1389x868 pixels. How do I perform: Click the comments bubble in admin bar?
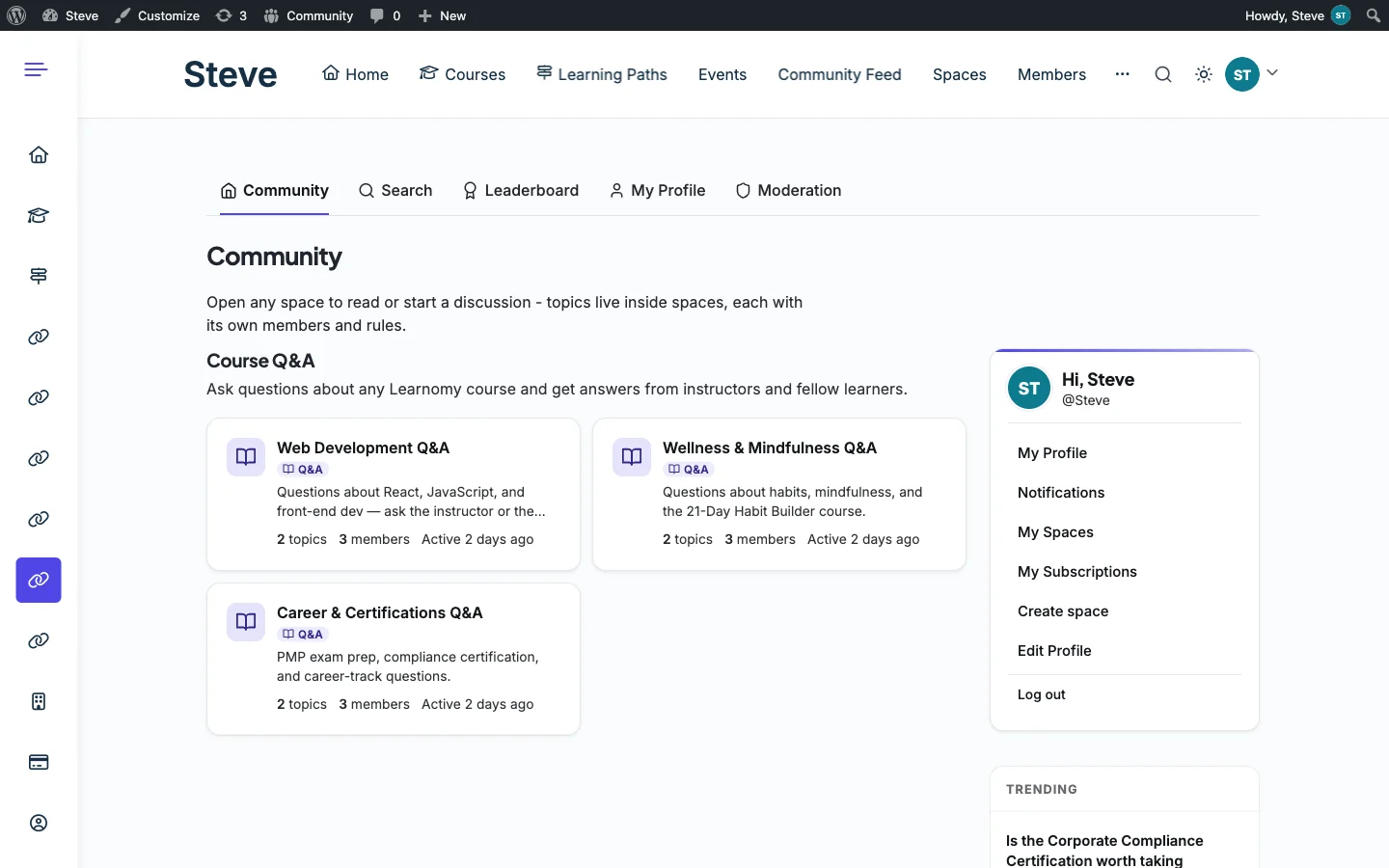[x=385, y=15]
